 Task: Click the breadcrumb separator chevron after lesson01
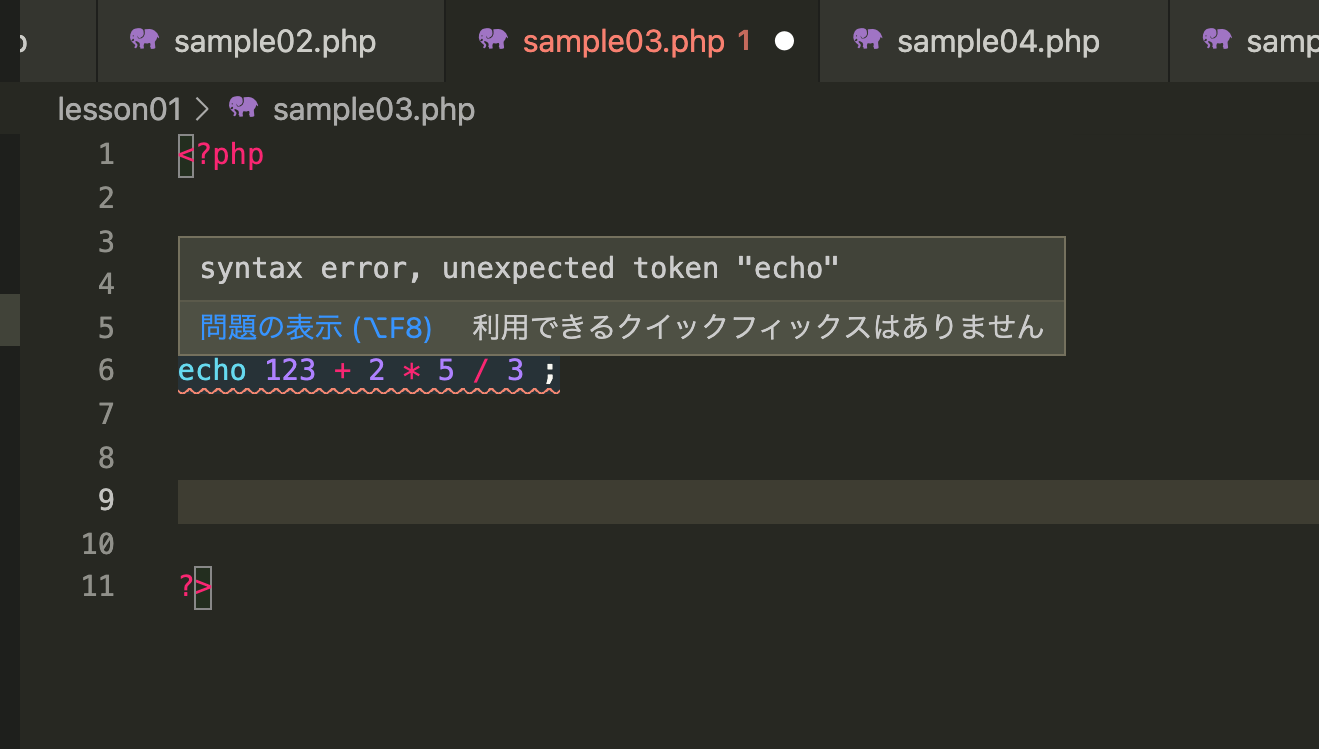[200, 108]
